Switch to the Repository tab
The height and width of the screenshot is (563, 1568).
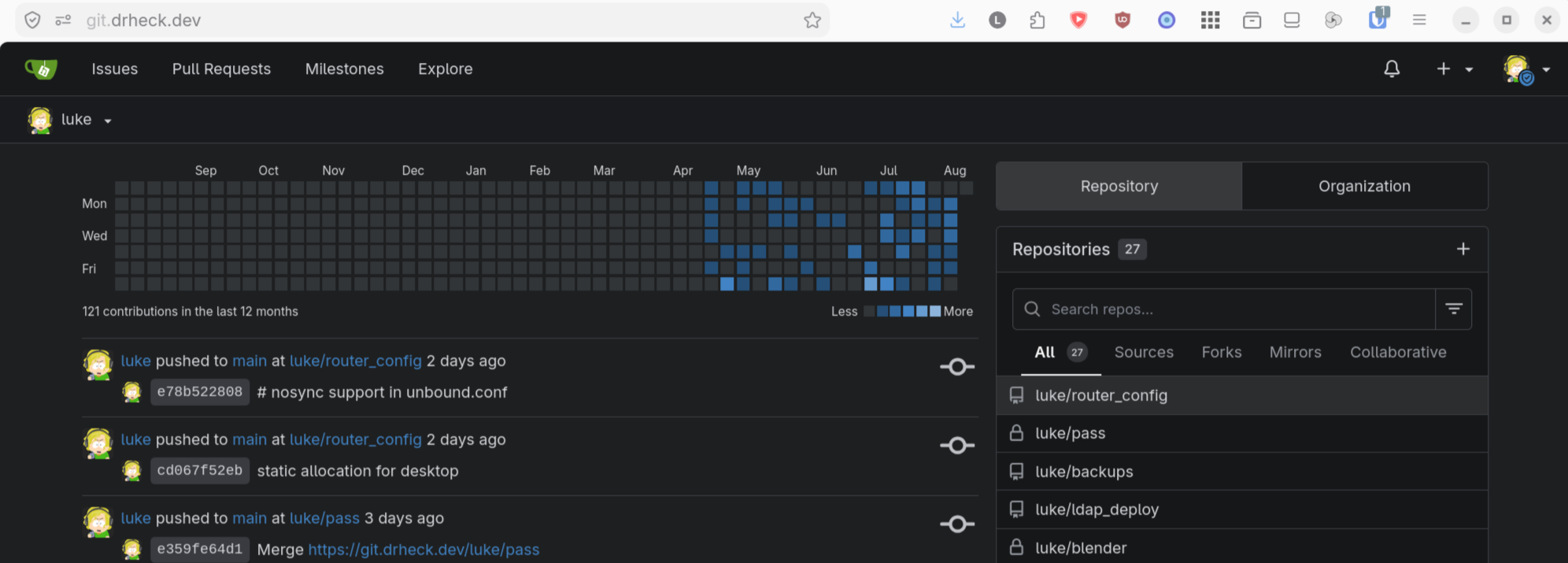pos(1119,186)
